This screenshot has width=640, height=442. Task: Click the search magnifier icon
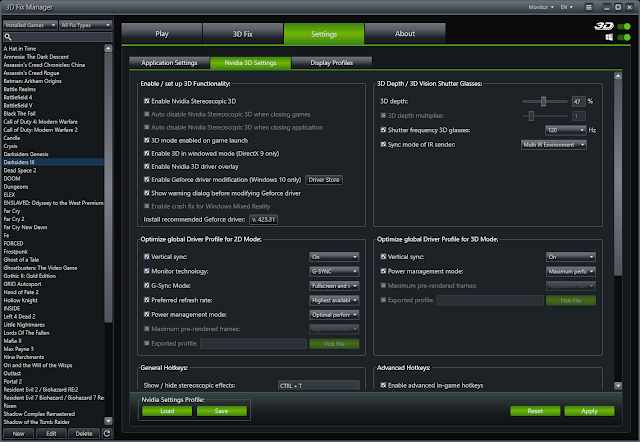7,37
